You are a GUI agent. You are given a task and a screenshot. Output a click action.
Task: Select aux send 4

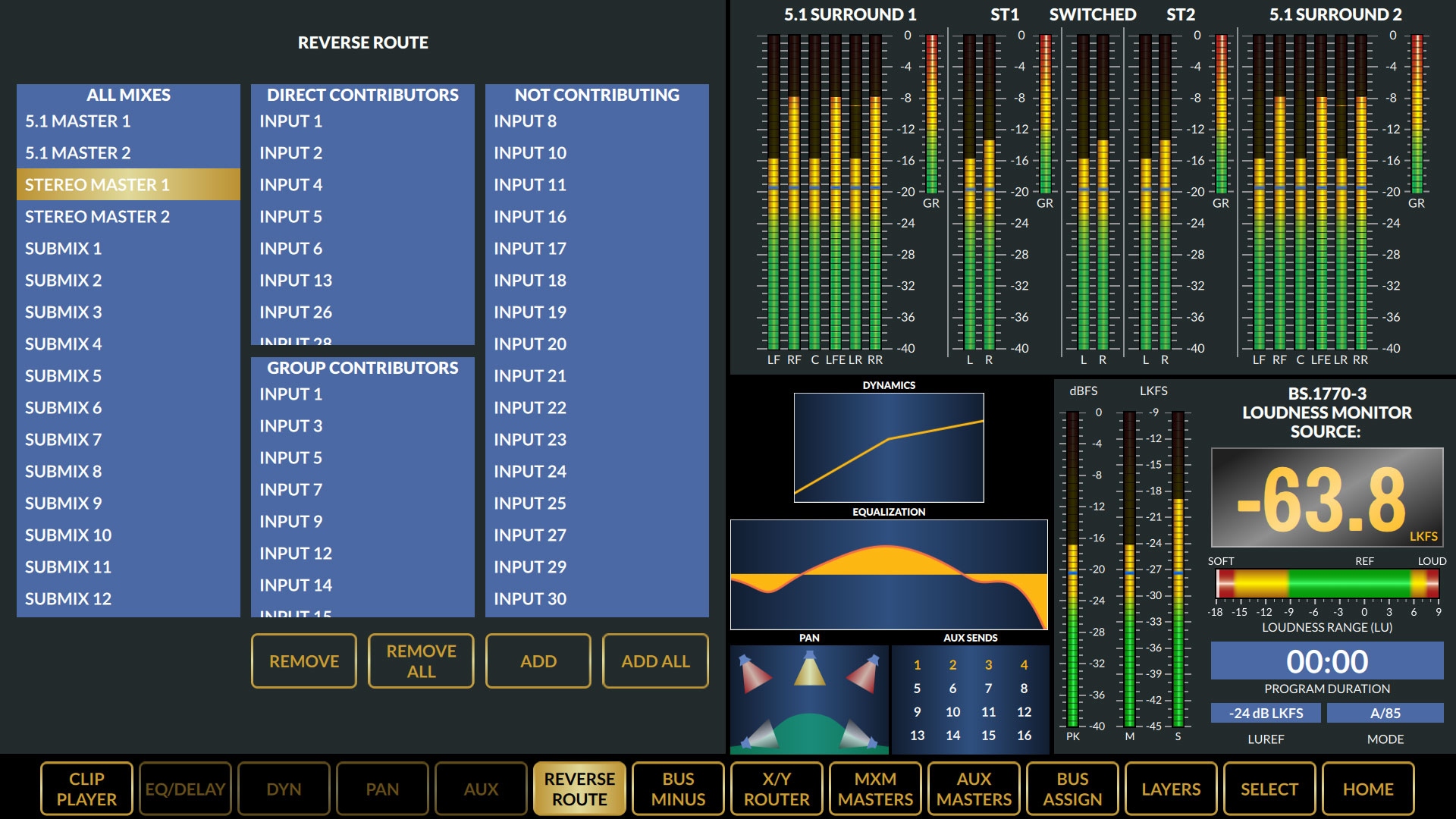(x=1024, y=665)
